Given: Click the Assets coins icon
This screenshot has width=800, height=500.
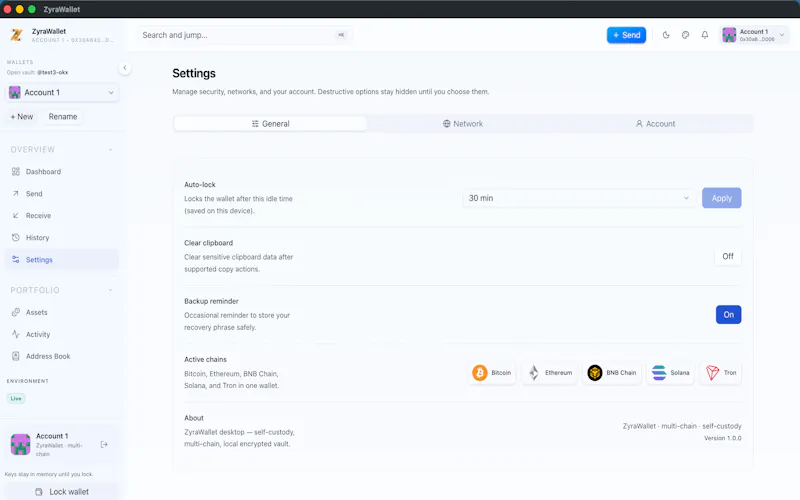Looking at the screenshot, I should click(x=16, y=312).
